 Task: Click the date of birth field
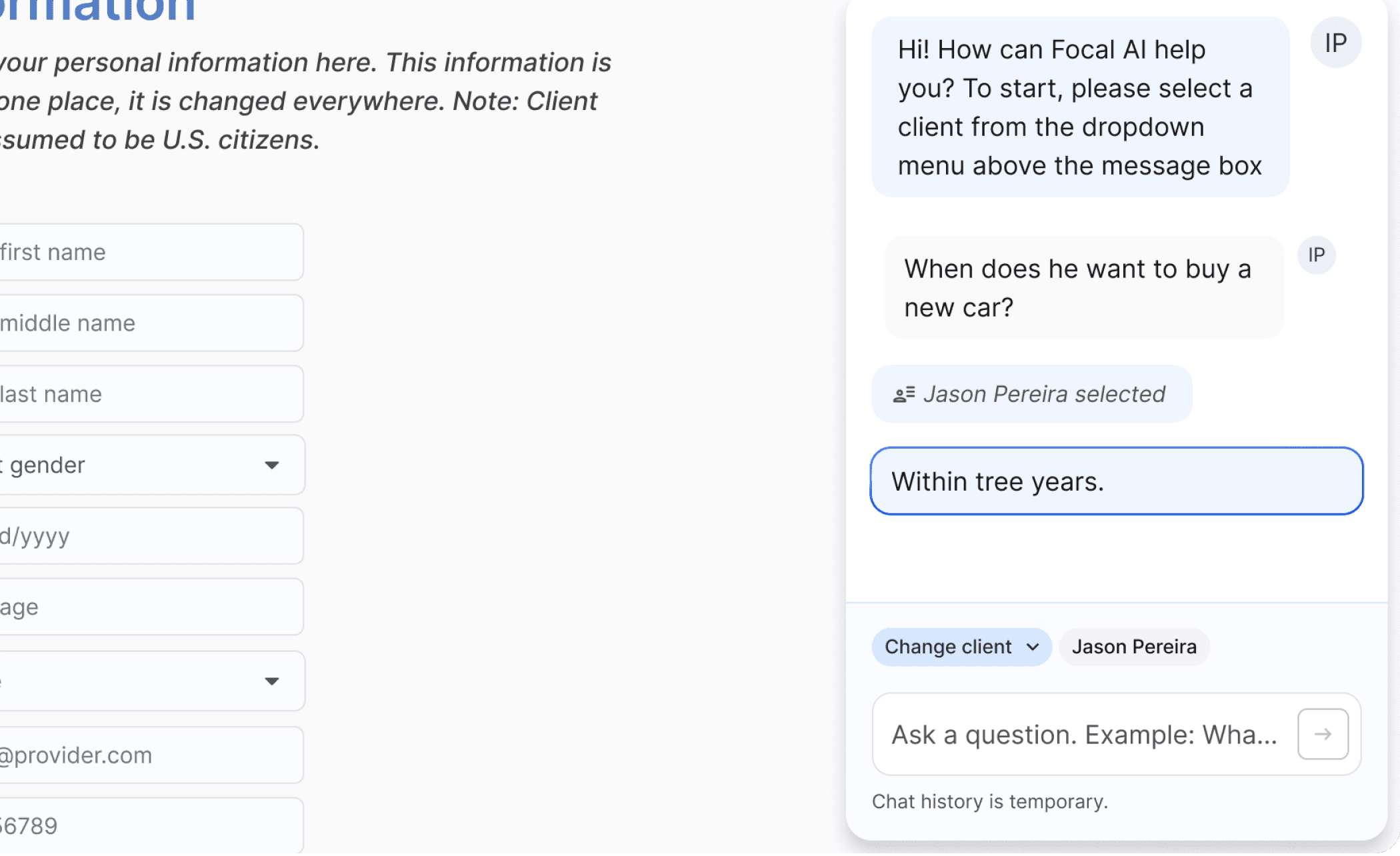coord(151,536)
